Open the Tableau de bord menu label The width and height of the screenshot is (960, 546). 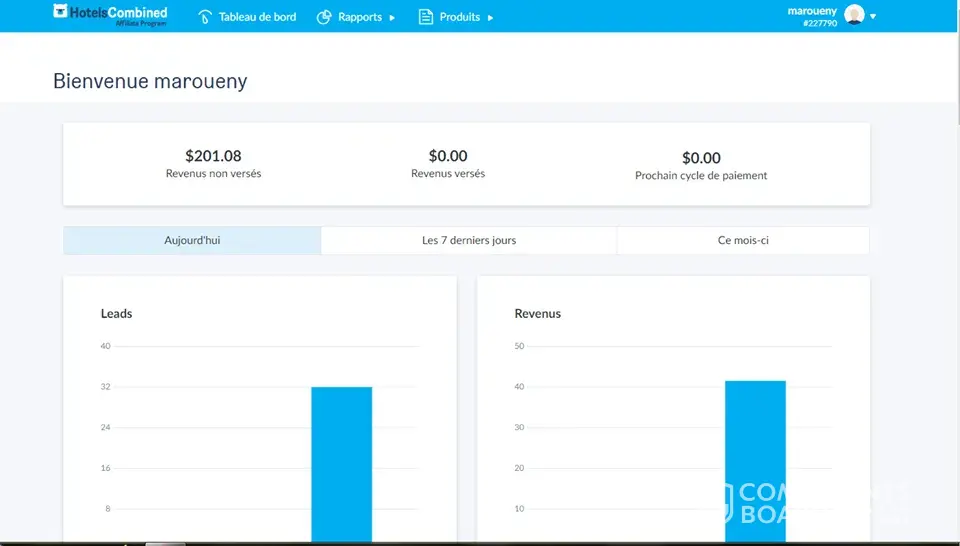pos(257,17)
